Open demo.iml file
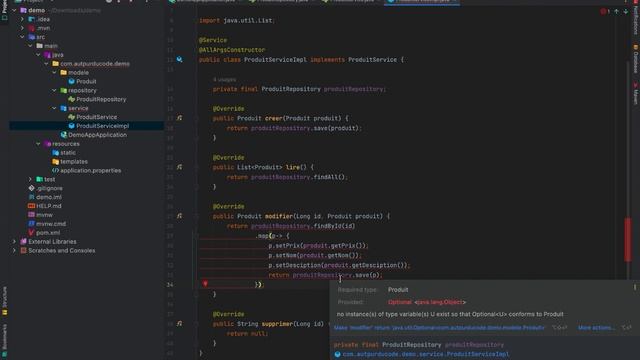This screenshot has width=640, height=360. click(49, 197)
